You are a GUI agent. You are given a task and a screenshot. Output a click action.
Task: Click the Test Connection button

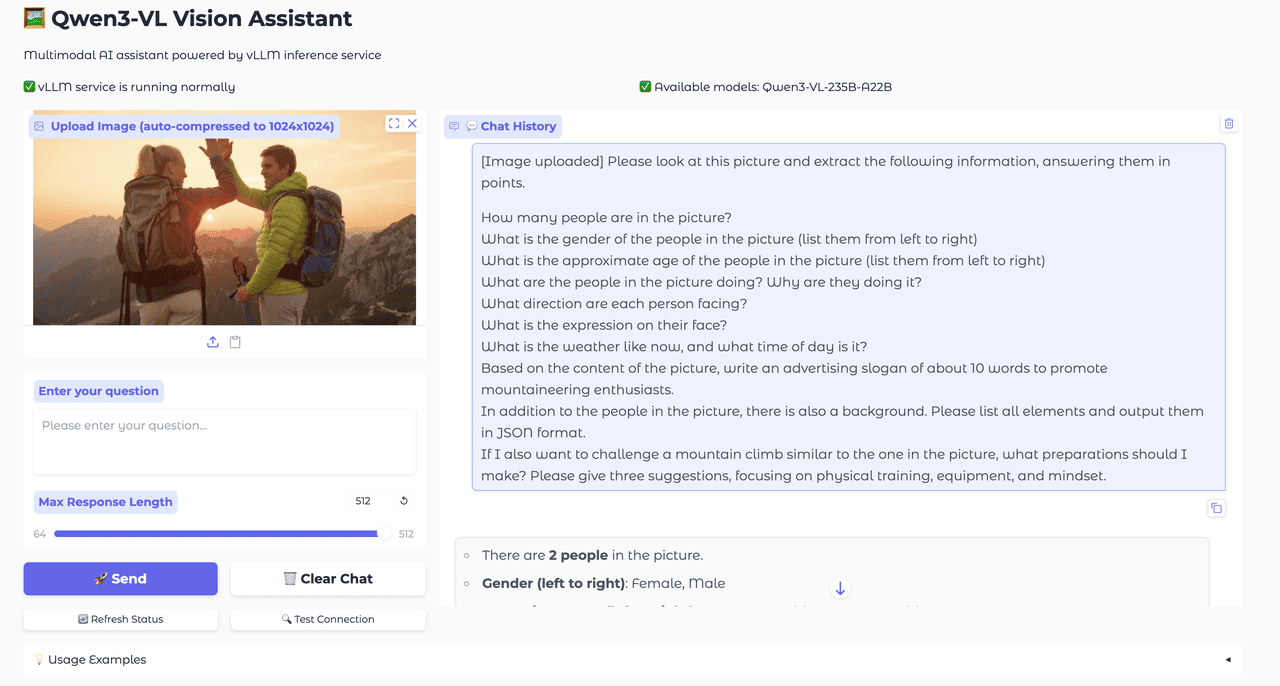pos(328,619)
